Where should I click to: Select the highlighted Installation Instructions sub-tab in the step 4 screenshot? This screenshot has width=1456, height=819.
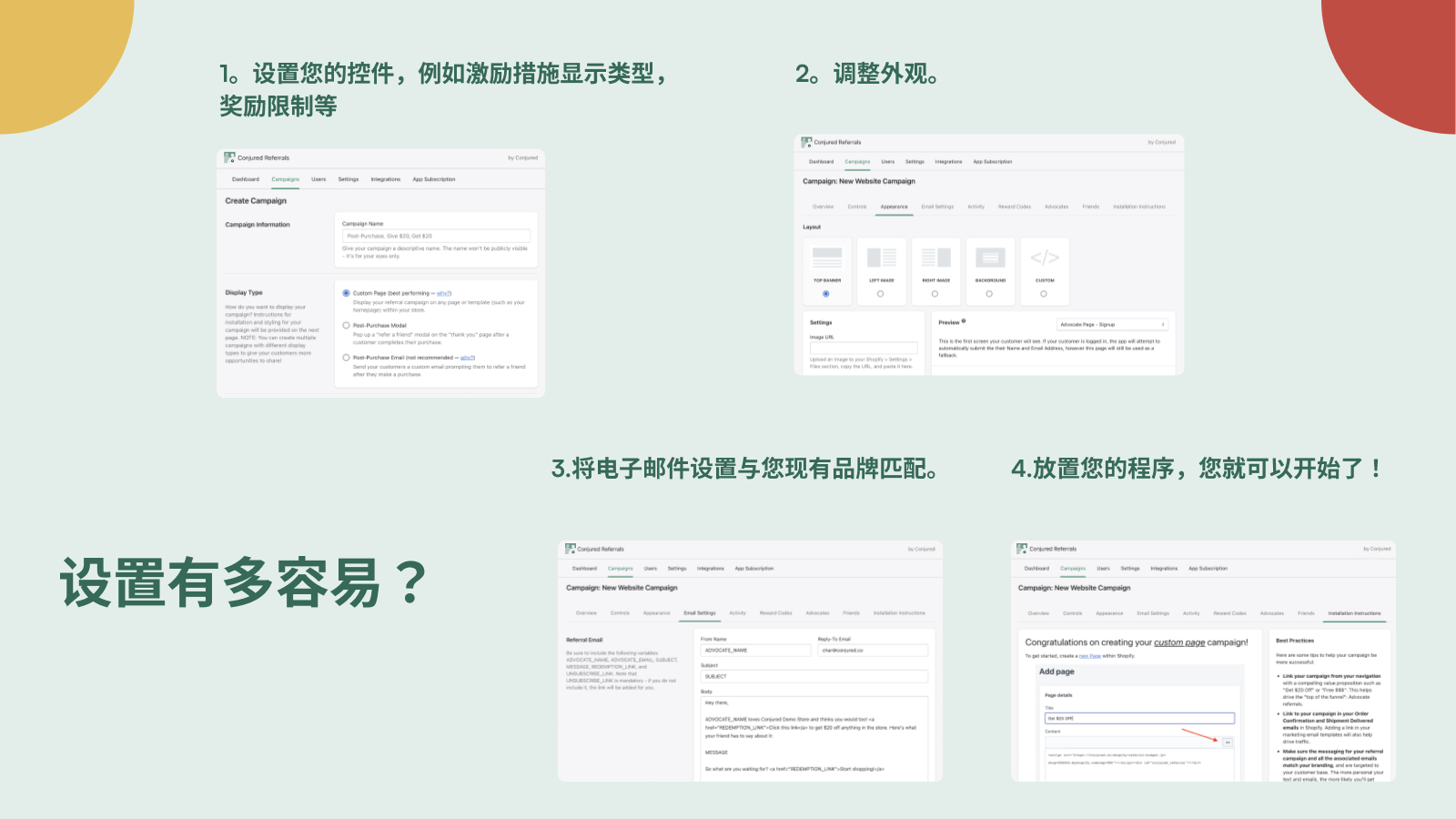(x=1354, y=613)
